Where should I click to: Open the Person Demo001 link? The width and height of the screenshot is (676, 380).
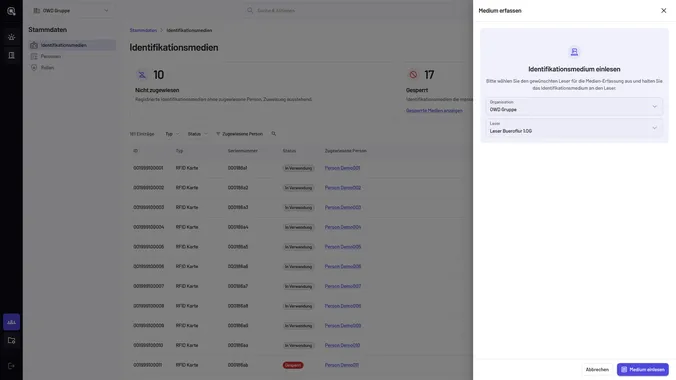coord(342,168)
